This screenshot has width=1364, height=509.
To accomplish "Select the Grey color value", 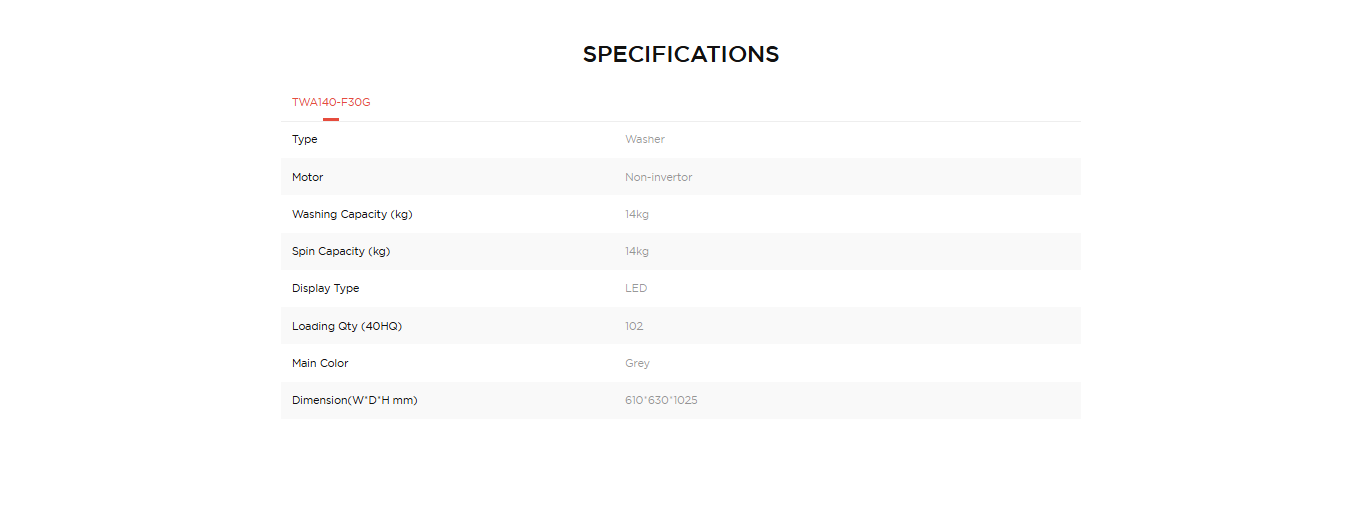I will pos(637,363).
